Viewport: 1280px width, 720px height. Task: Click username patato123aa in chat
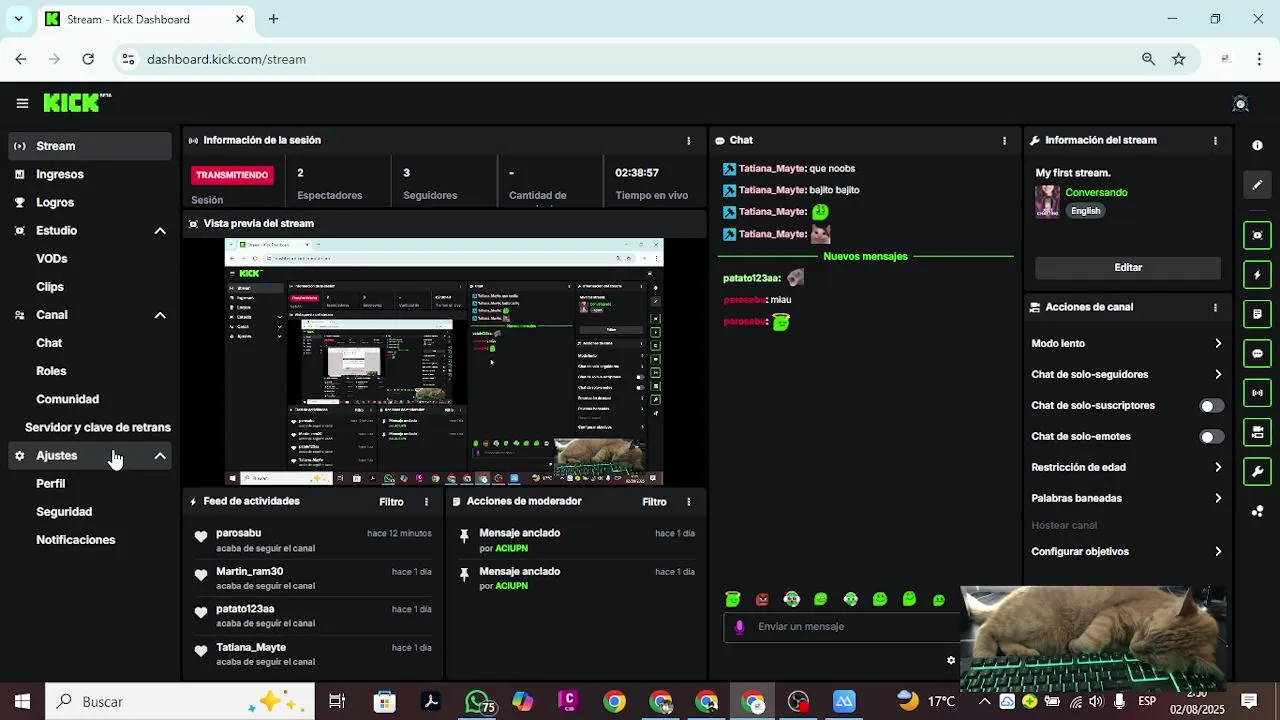click(751, 278)
